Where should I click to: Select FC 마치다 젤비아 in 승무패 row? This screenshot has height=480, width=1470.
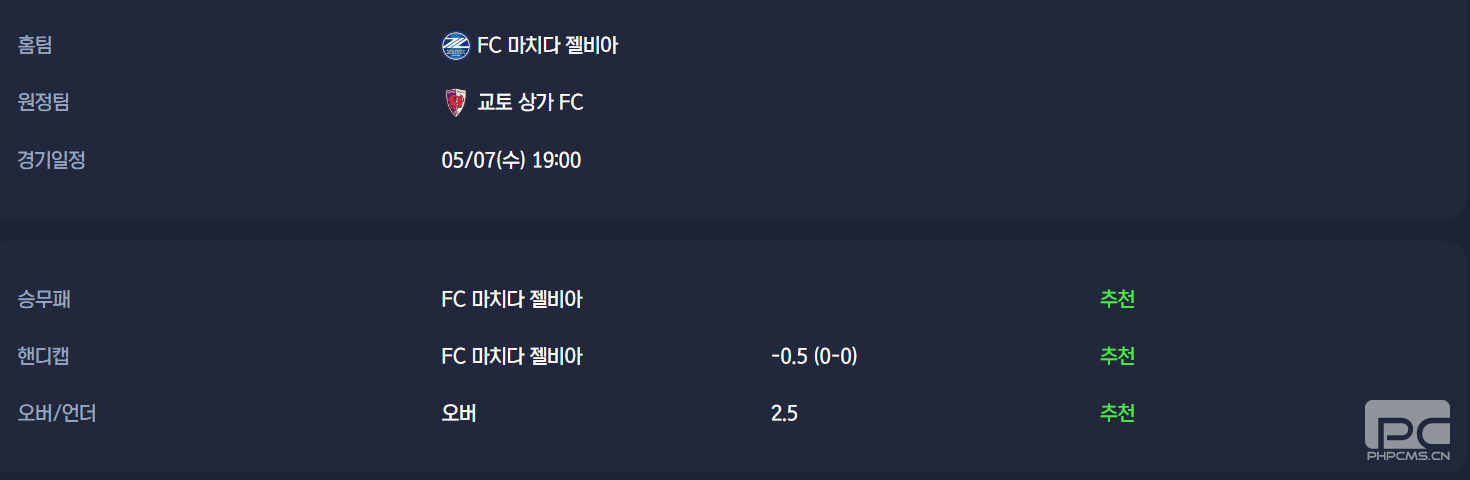click(x=512, y=299)
